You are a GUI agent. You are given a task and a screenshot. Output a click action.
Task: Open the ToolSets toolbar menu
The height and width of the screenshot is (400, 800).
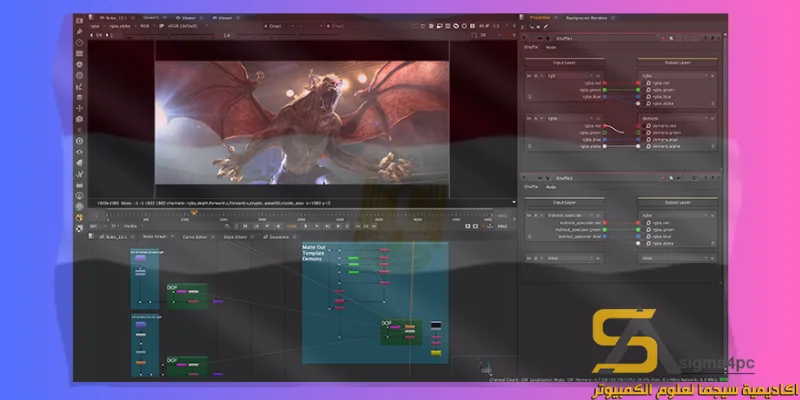point(80,174)
